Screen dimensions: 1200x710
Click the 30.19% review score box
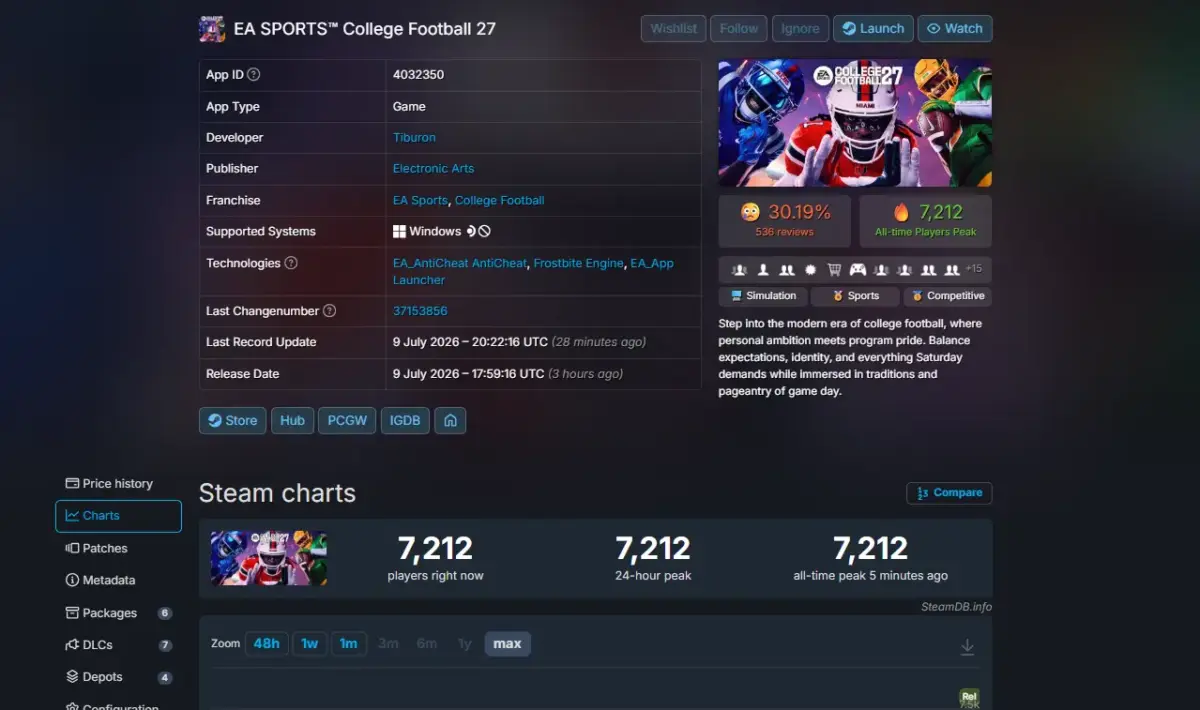(785, 221)
